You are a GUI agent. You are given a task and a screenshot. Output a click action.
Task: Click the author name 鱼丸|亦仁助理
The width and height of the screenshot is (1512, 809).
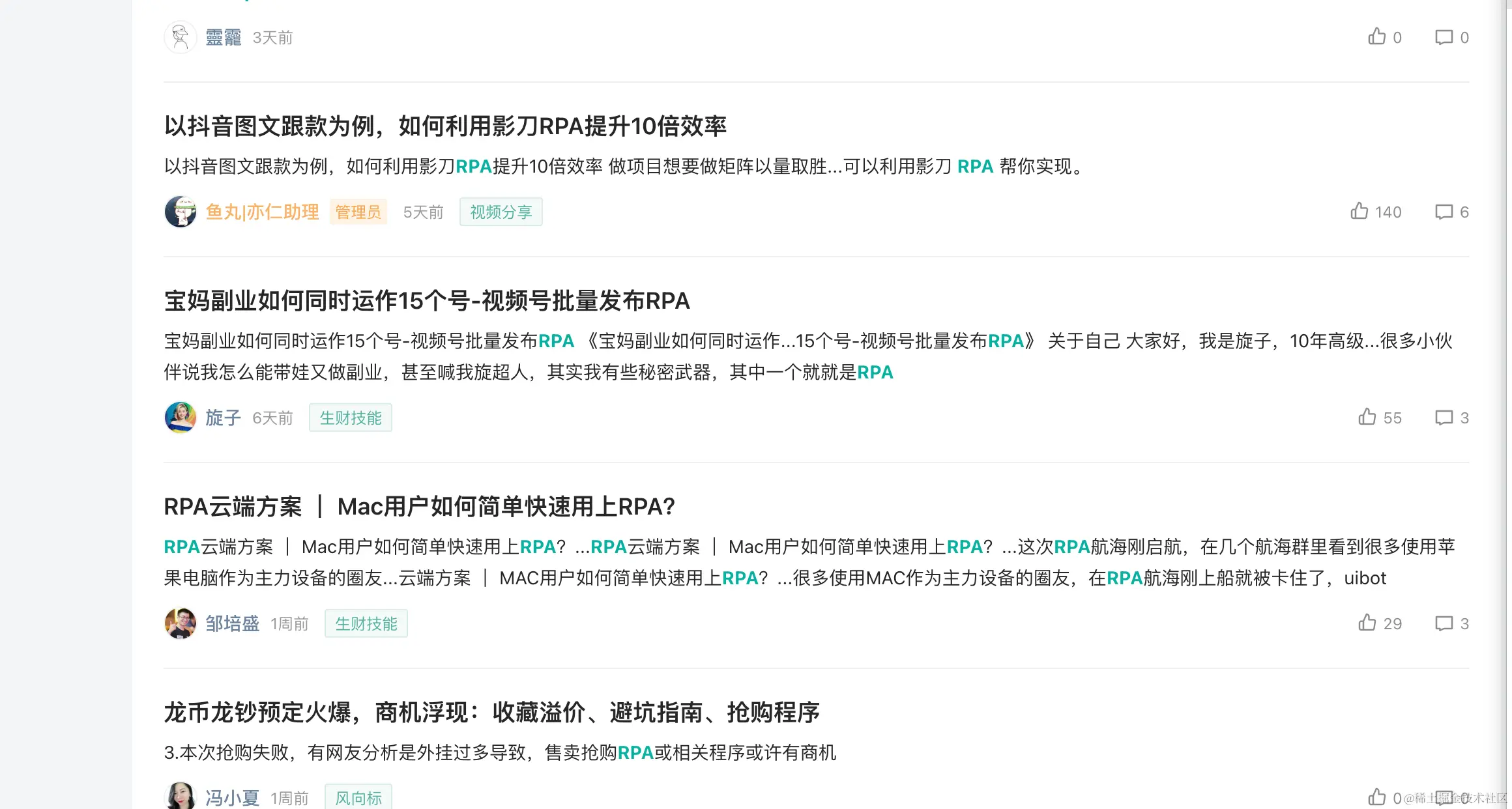[262, 212]
